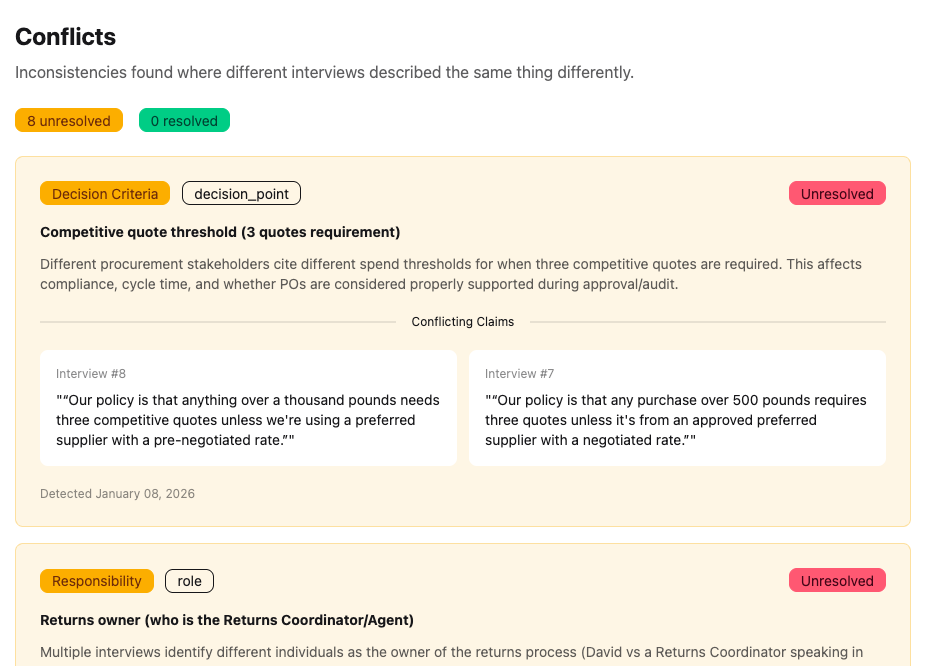
Task: Click the 'Conflicting Claims' divider label
Action: (462, 321)
